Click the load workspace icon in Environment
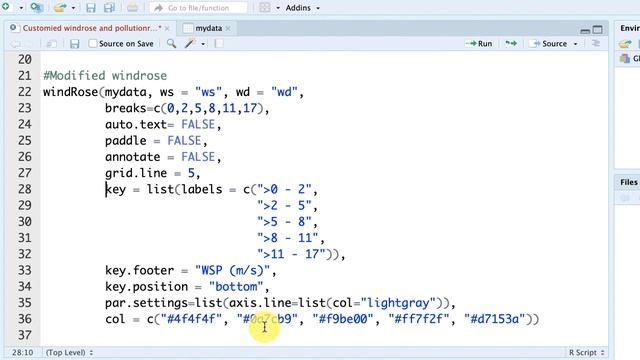 [x=625, y=44]
